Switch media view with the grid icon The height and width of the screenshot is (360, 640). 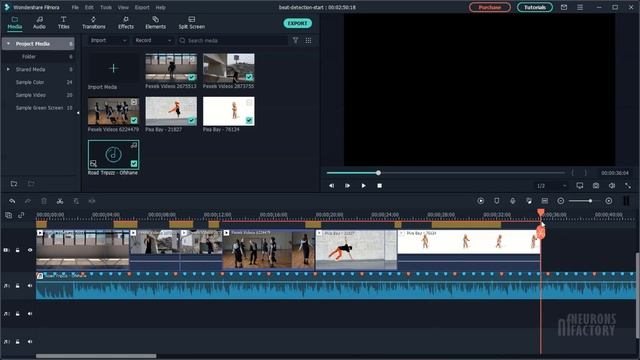point(309,40)
